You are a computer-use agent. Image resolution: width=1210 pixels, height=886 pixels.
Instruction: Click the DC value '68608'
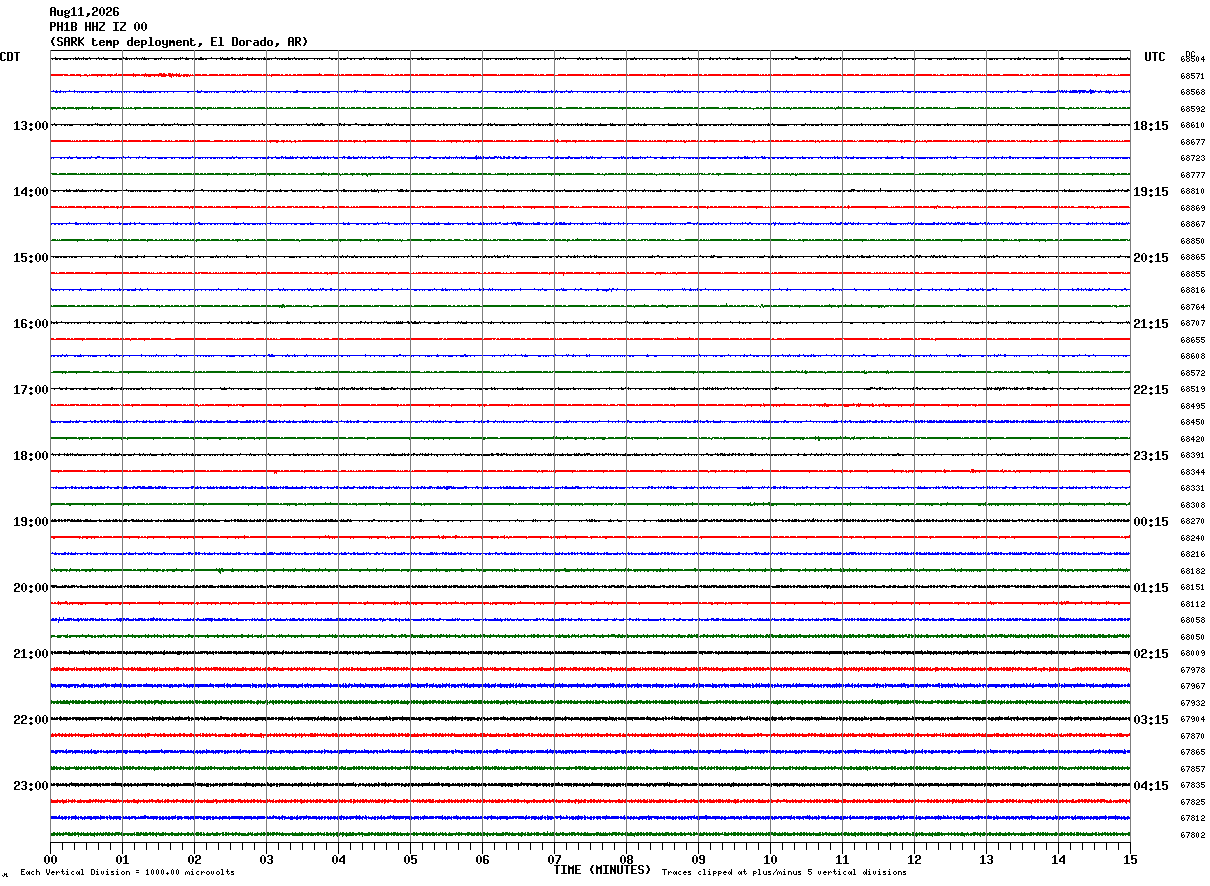pos(1193,357)
